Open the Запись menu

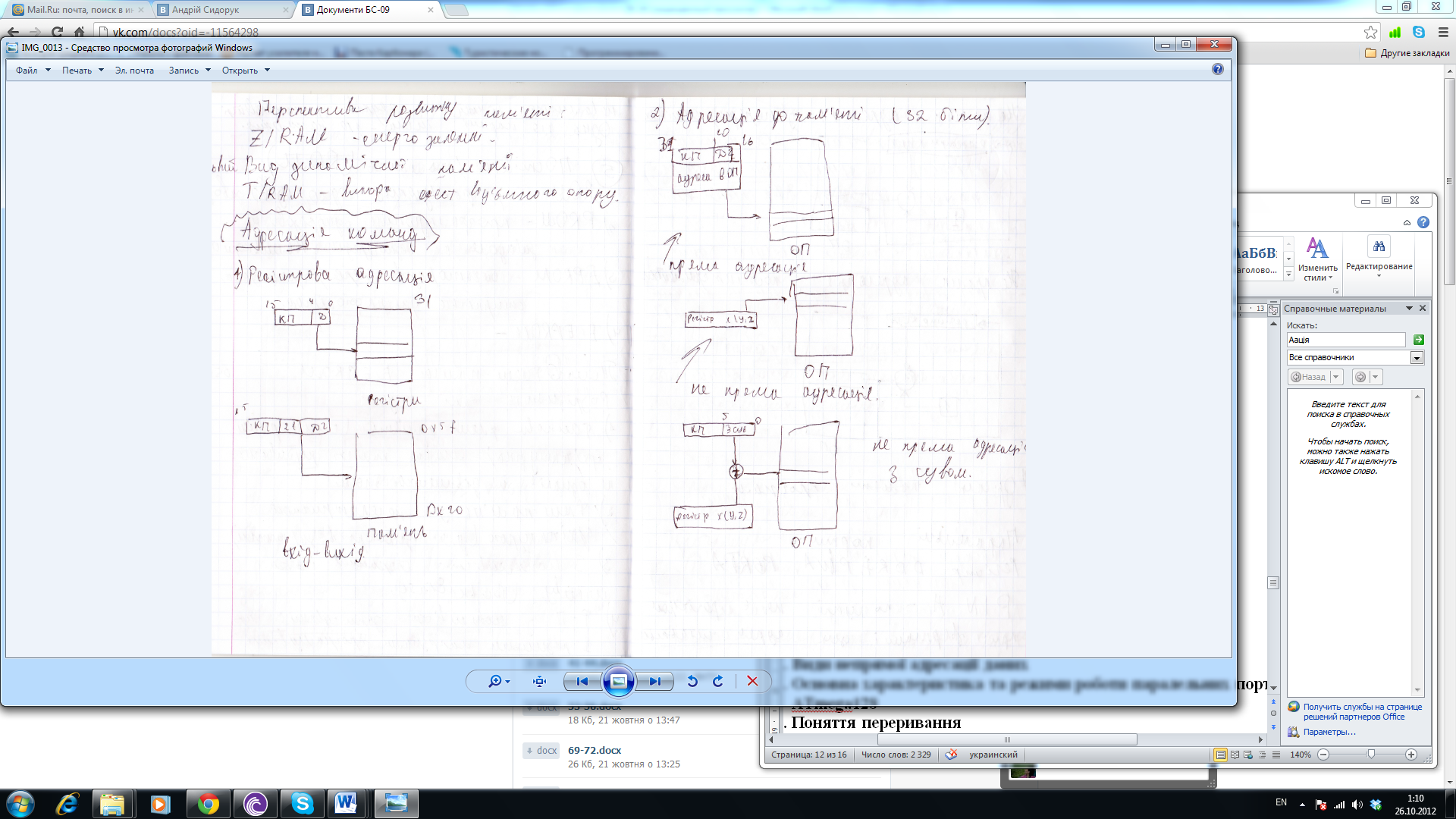[190, 71]
